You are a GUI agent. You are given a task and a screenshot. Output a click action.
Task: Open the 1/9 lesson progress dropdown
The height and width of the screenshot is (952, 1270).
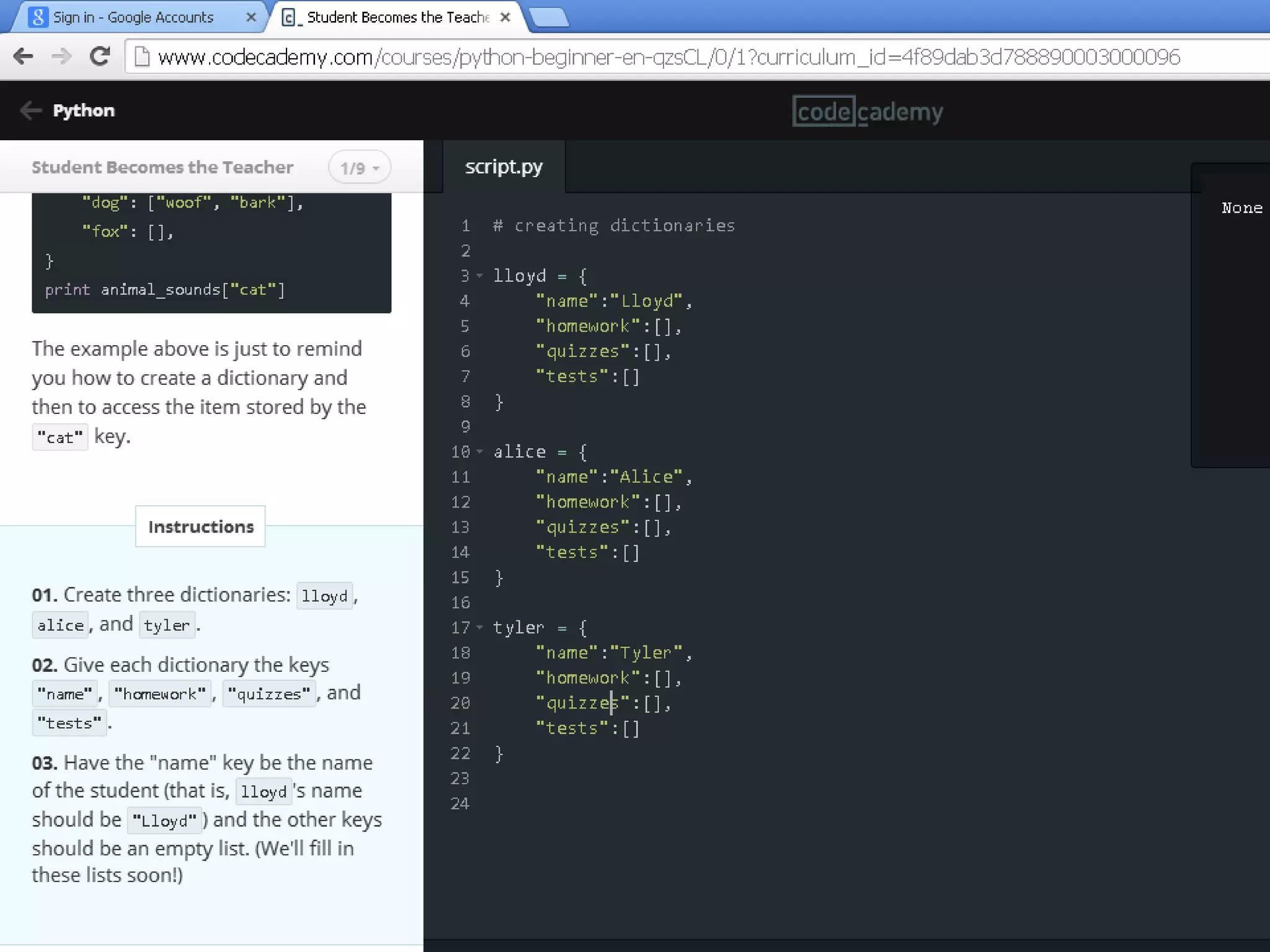[360, 167]
